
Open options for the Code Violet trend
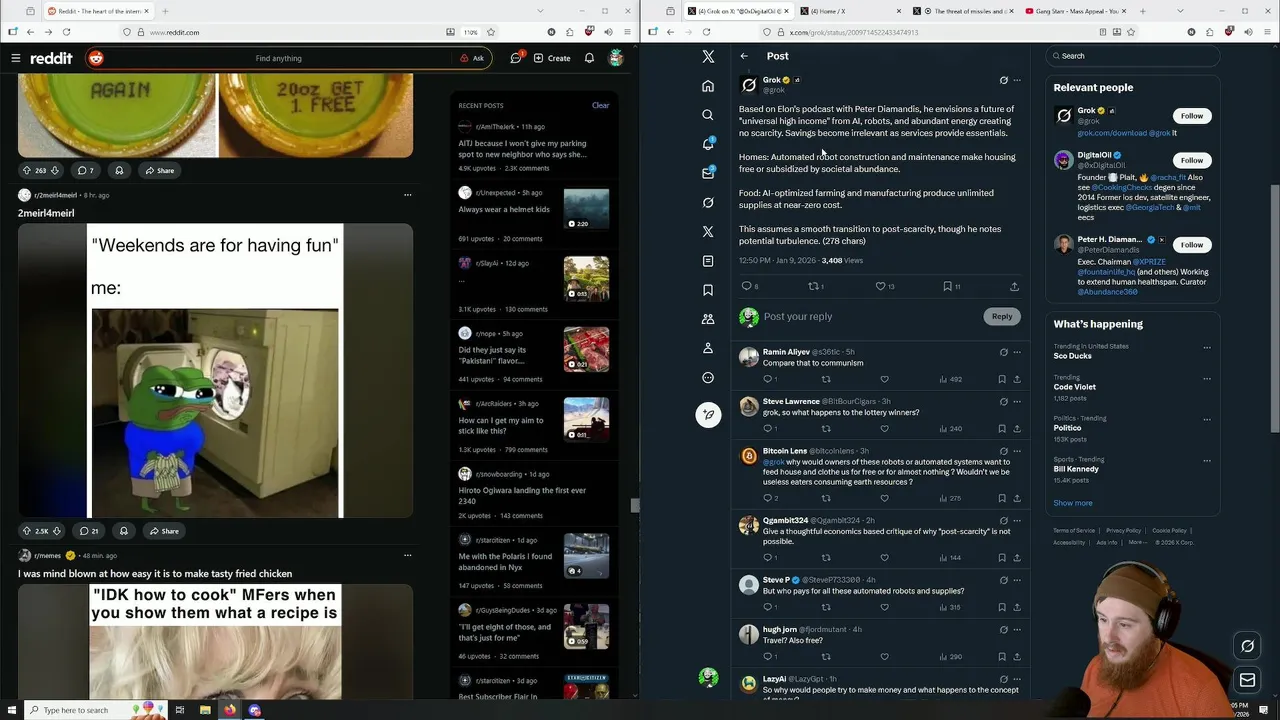1207,378
